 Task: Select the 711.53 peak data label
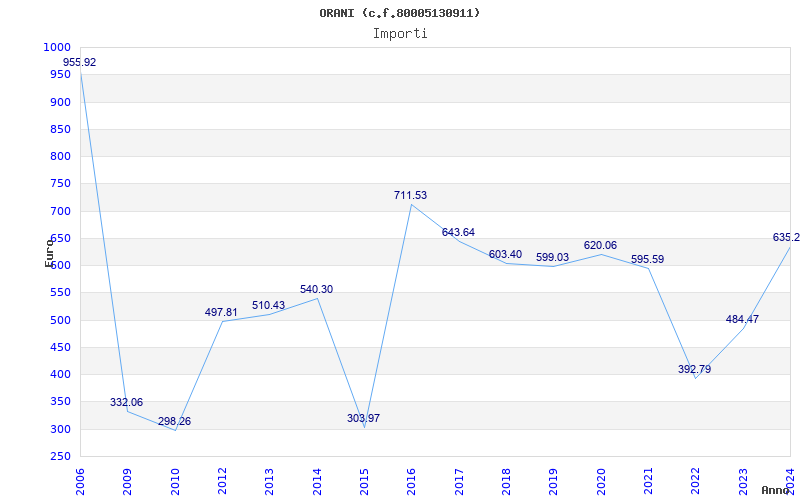pyautogui.click(x=410, y=195)
